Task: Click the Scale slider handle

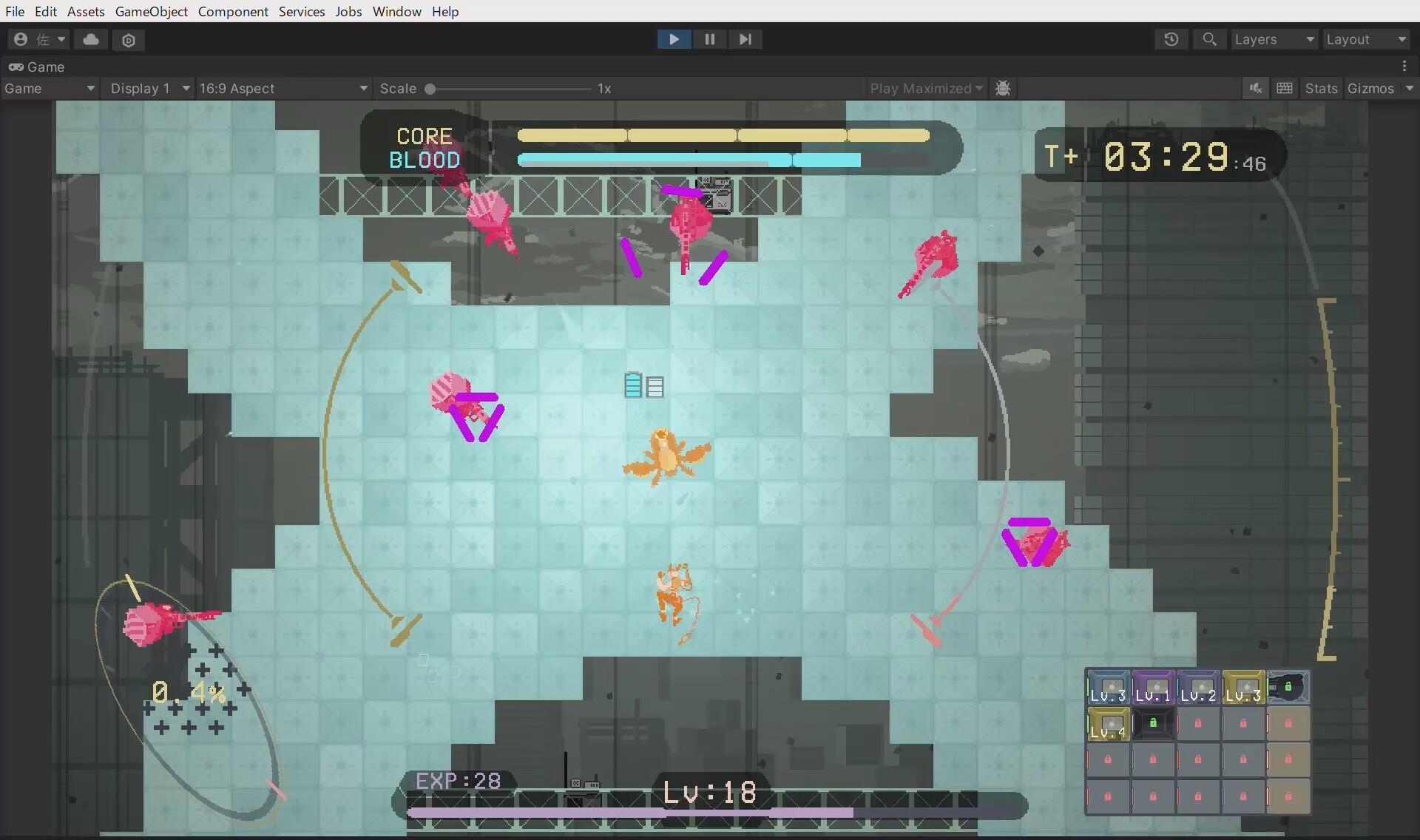Action: click(x=431, y=89)
